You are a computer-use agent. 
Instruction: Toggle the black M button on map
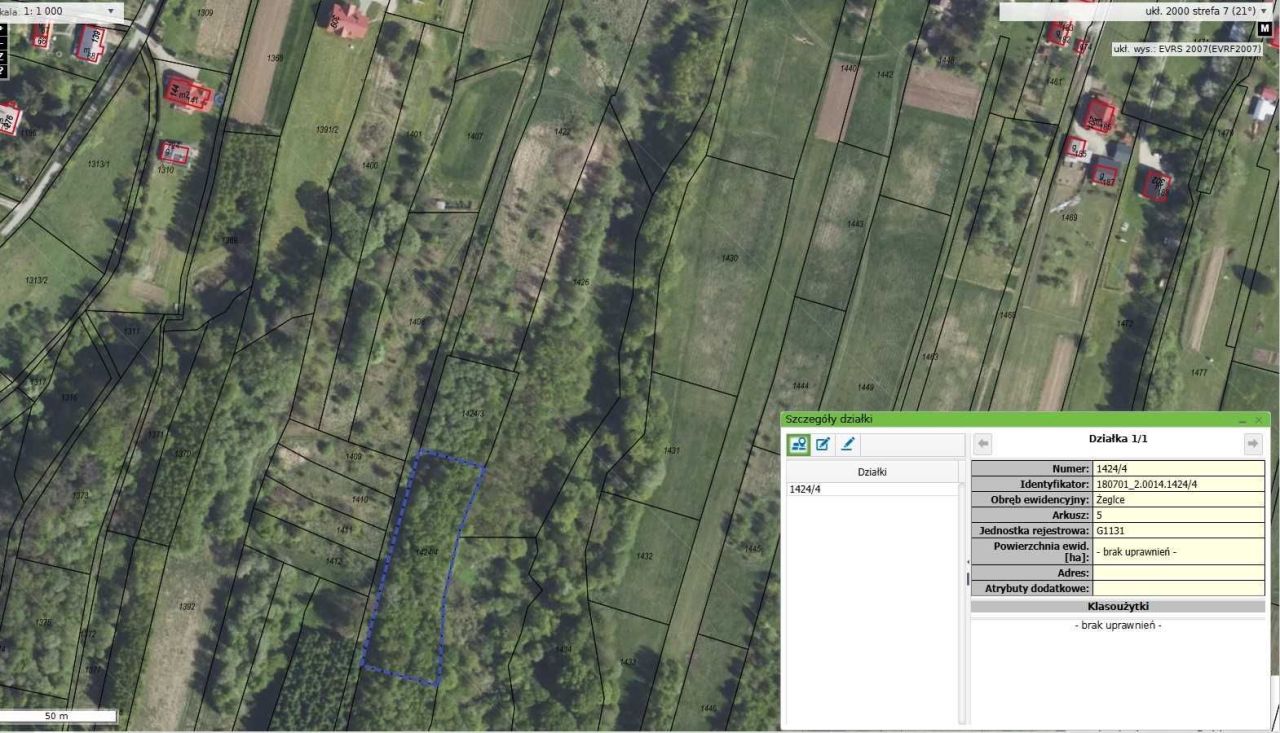click(x=1264, y=29)
